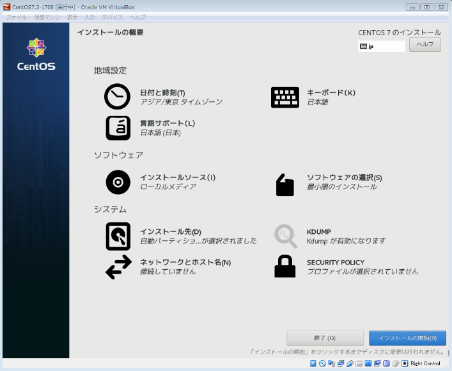
Task: Open ネットワークとホスト名 arrows icon
Action: (118, 267)
